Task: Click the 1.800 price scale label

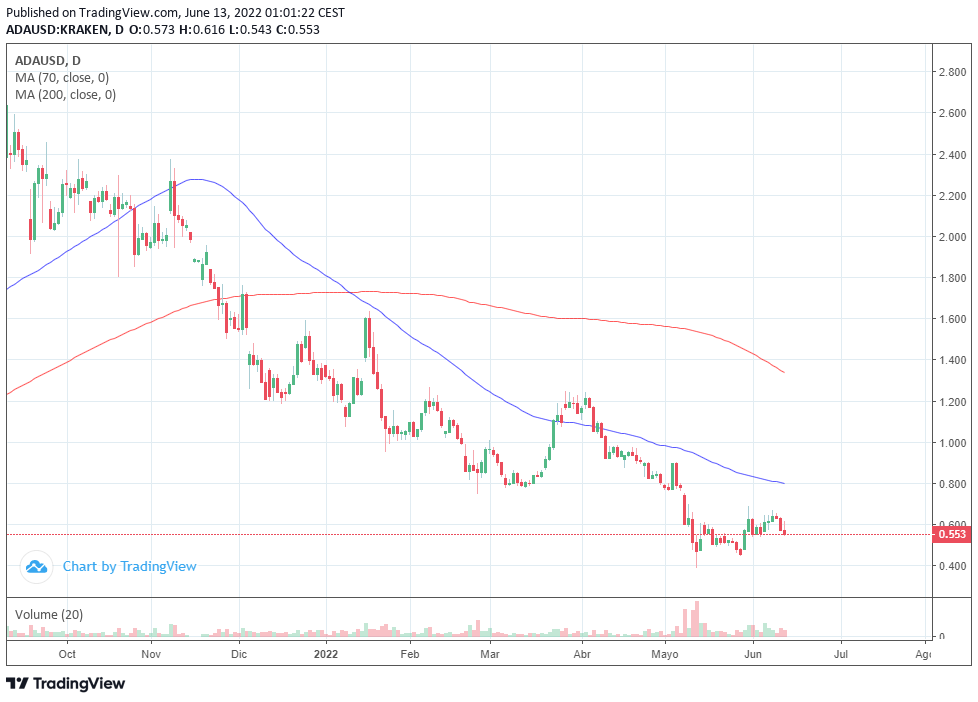Action: click(x=952, y=278)
